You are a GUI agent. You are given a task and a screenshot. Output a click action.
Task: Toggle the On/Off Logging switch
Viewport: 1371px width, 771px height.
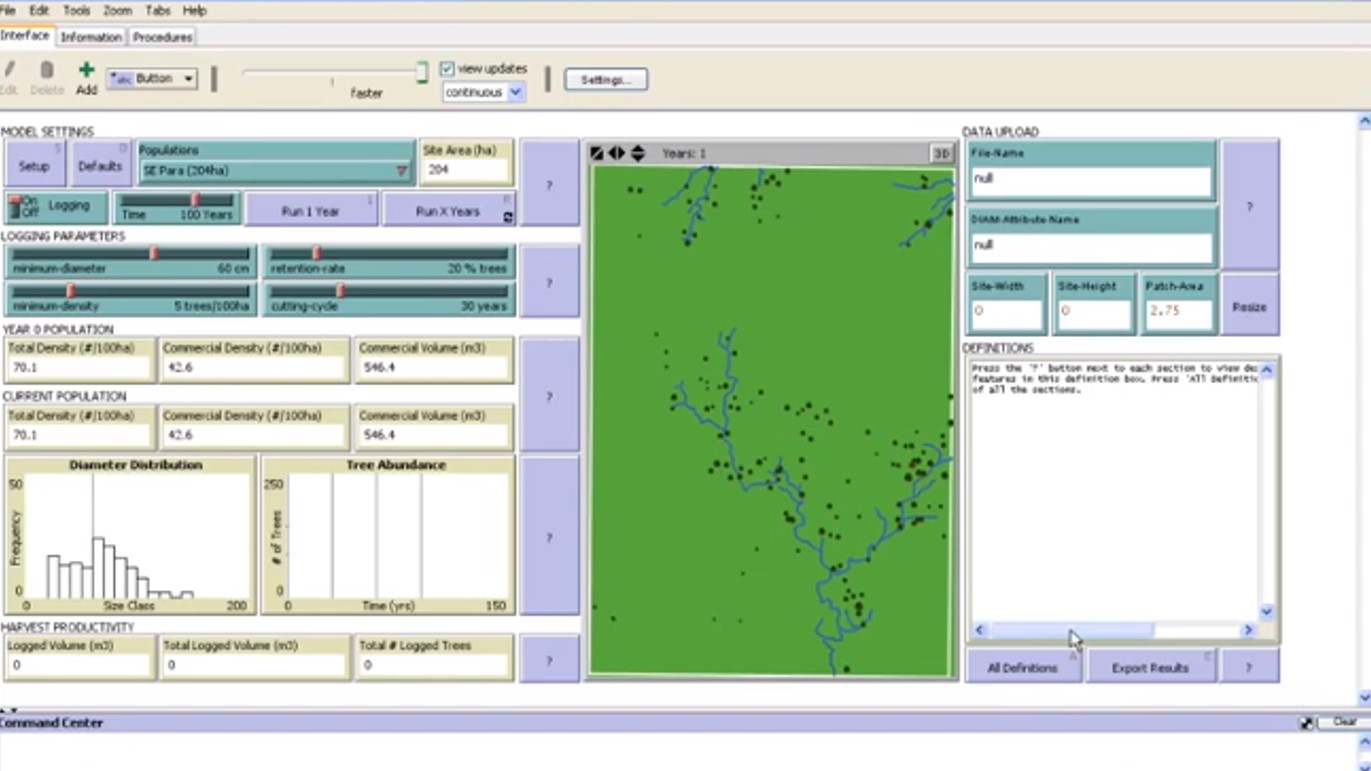[x=14, y=206]
